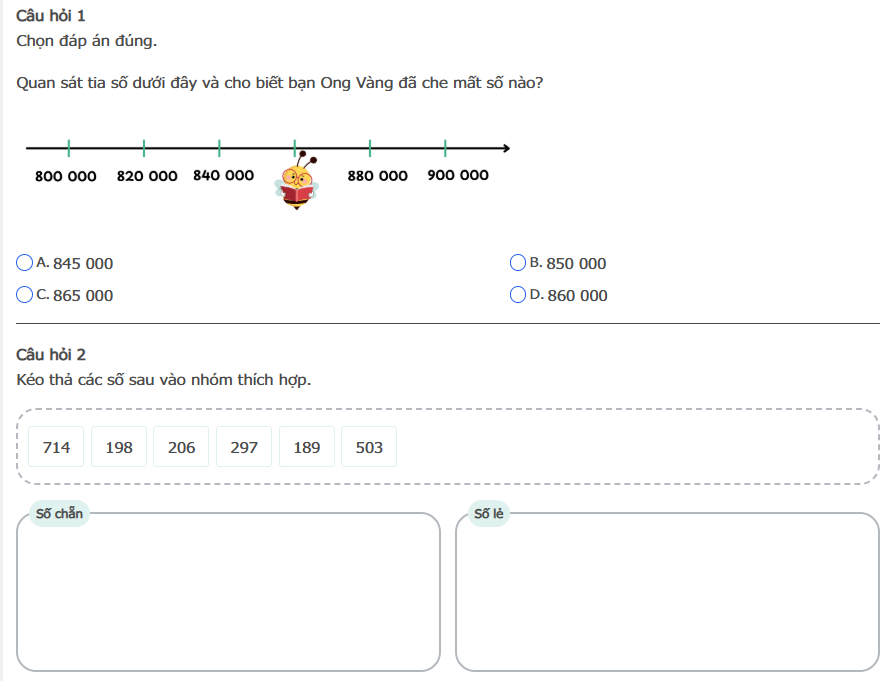Click the 800 000 number line label
The image size is (890, 681).
click(66, 176)
